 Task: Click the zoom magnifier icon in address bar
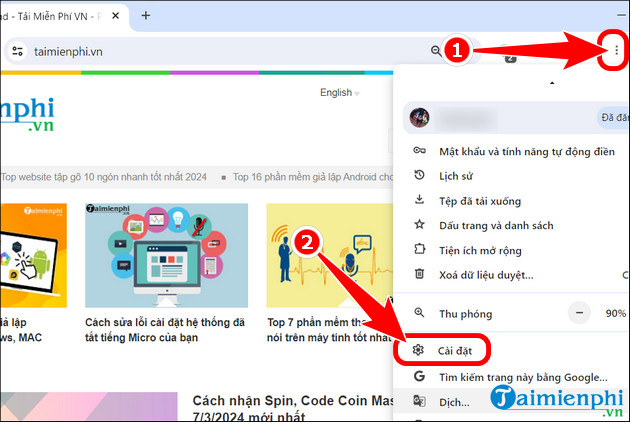(x=436, y=51)
